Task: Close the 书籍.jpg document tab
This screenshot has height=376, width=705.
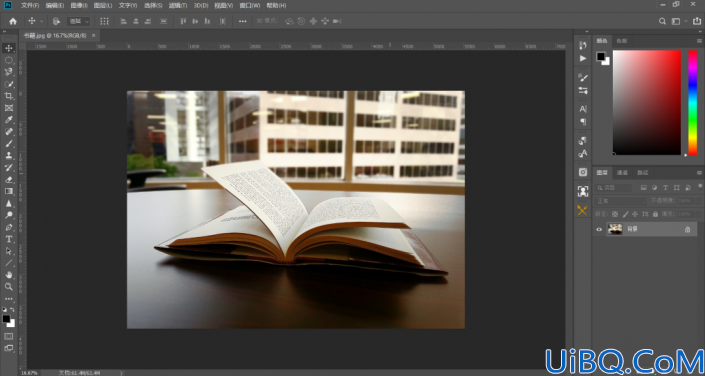Action: coord(94,35)
